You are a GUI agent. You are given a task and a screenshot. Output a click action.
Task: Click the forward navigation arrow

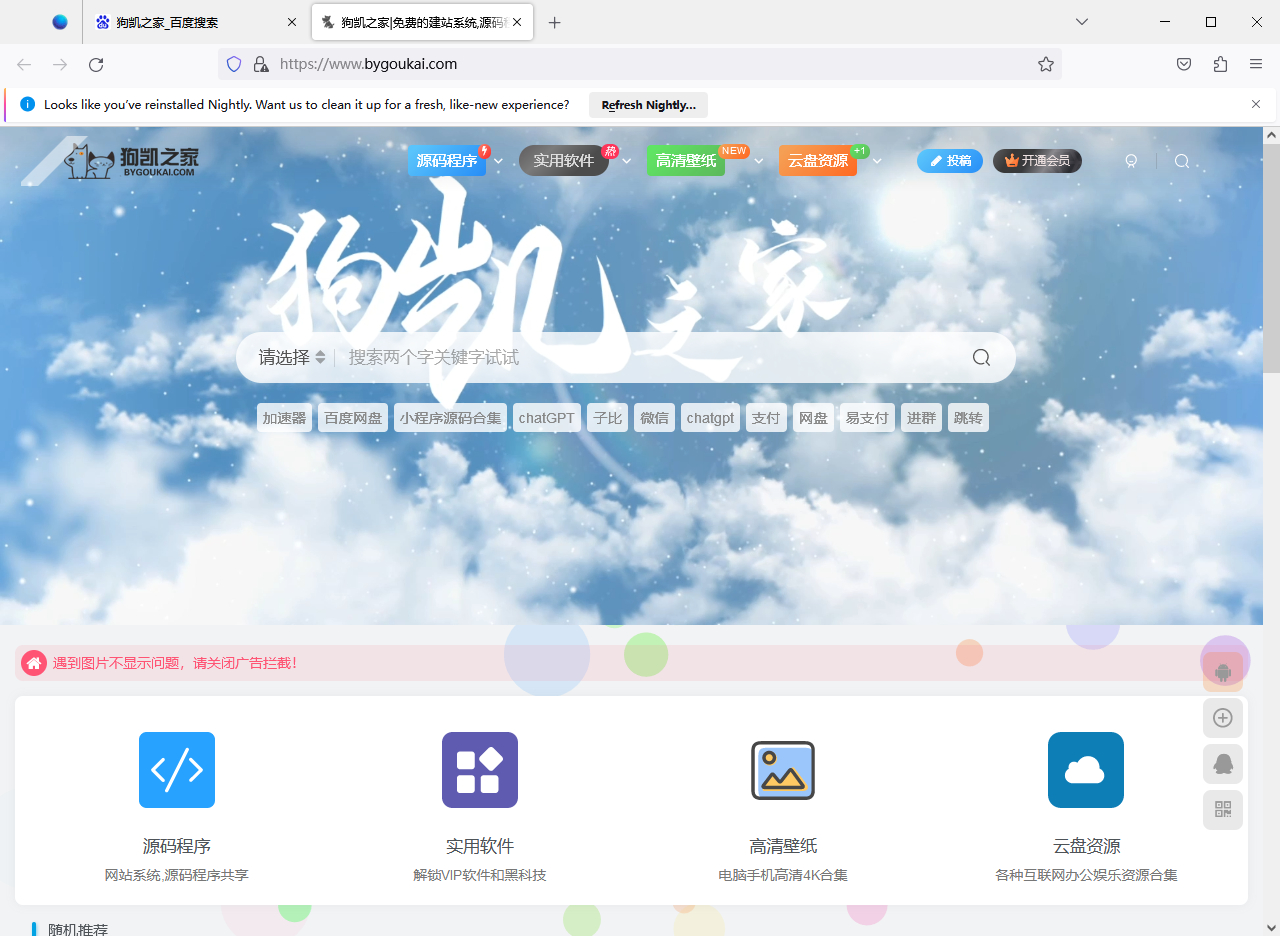[60, 64]
